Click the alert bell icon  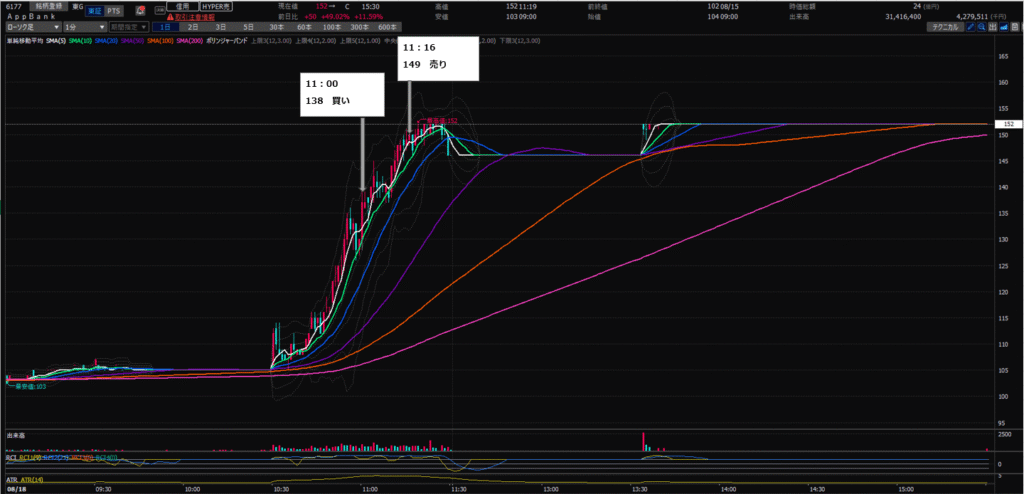pyautogui.click(x=140, y=11)
